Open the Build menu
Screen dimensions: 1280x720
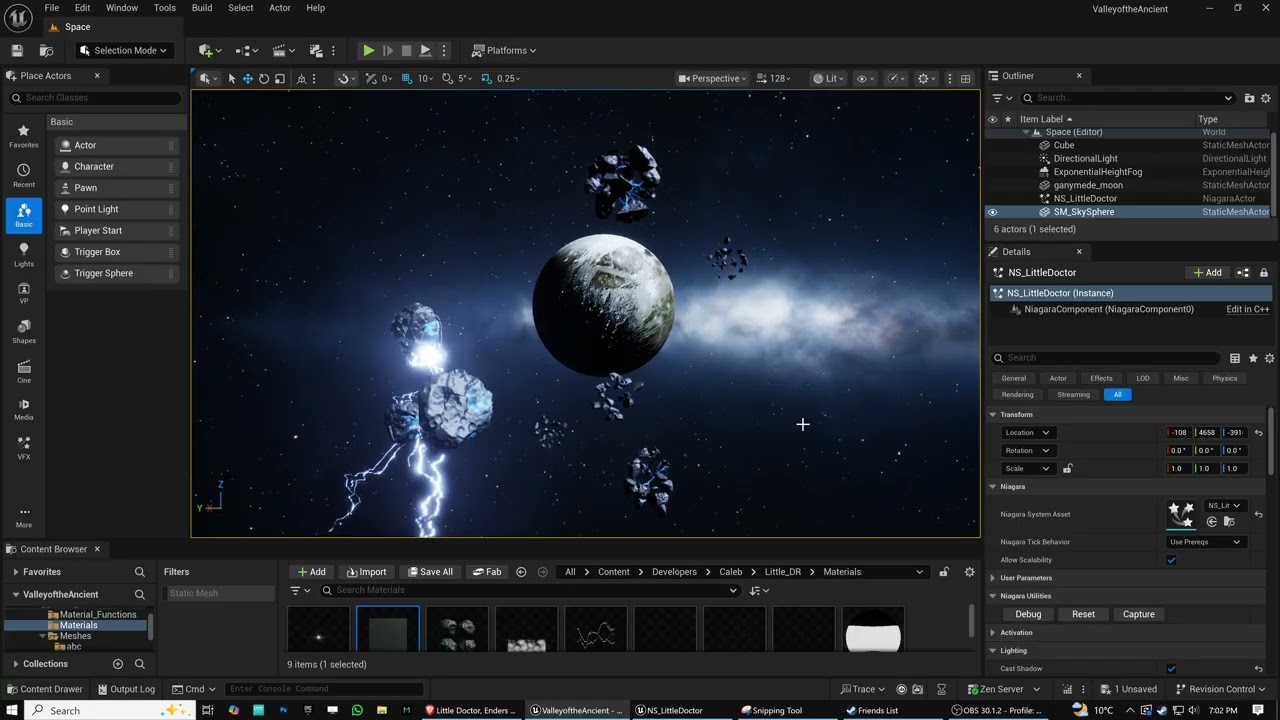(x=202, y=8)
